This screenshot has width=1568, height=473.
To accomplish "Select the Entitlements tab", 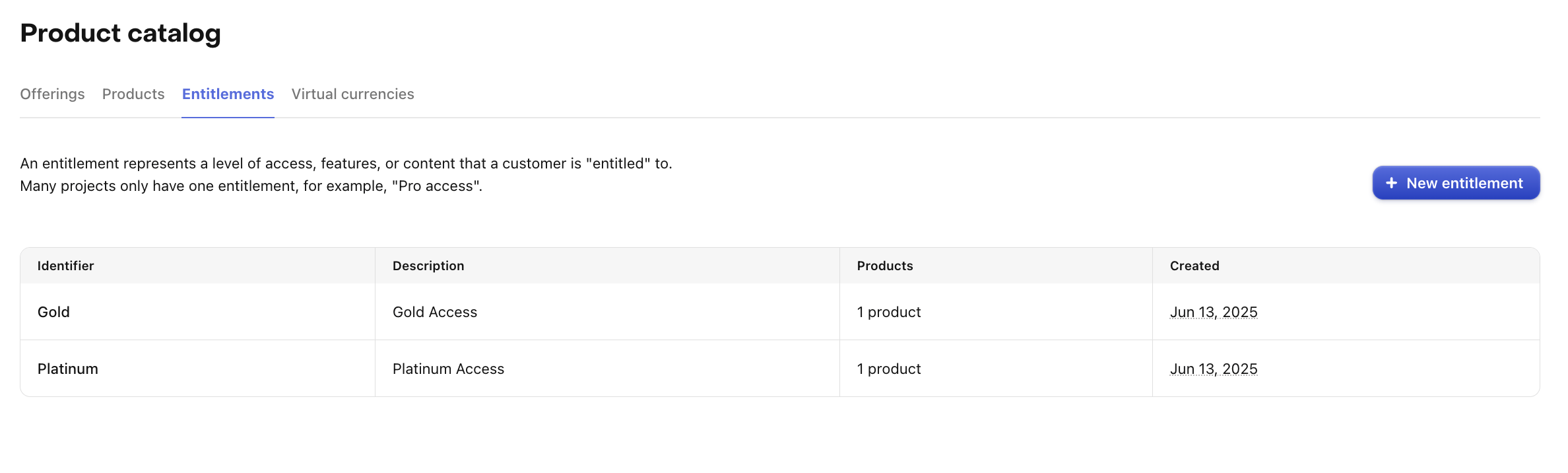I will click(228, 94).
